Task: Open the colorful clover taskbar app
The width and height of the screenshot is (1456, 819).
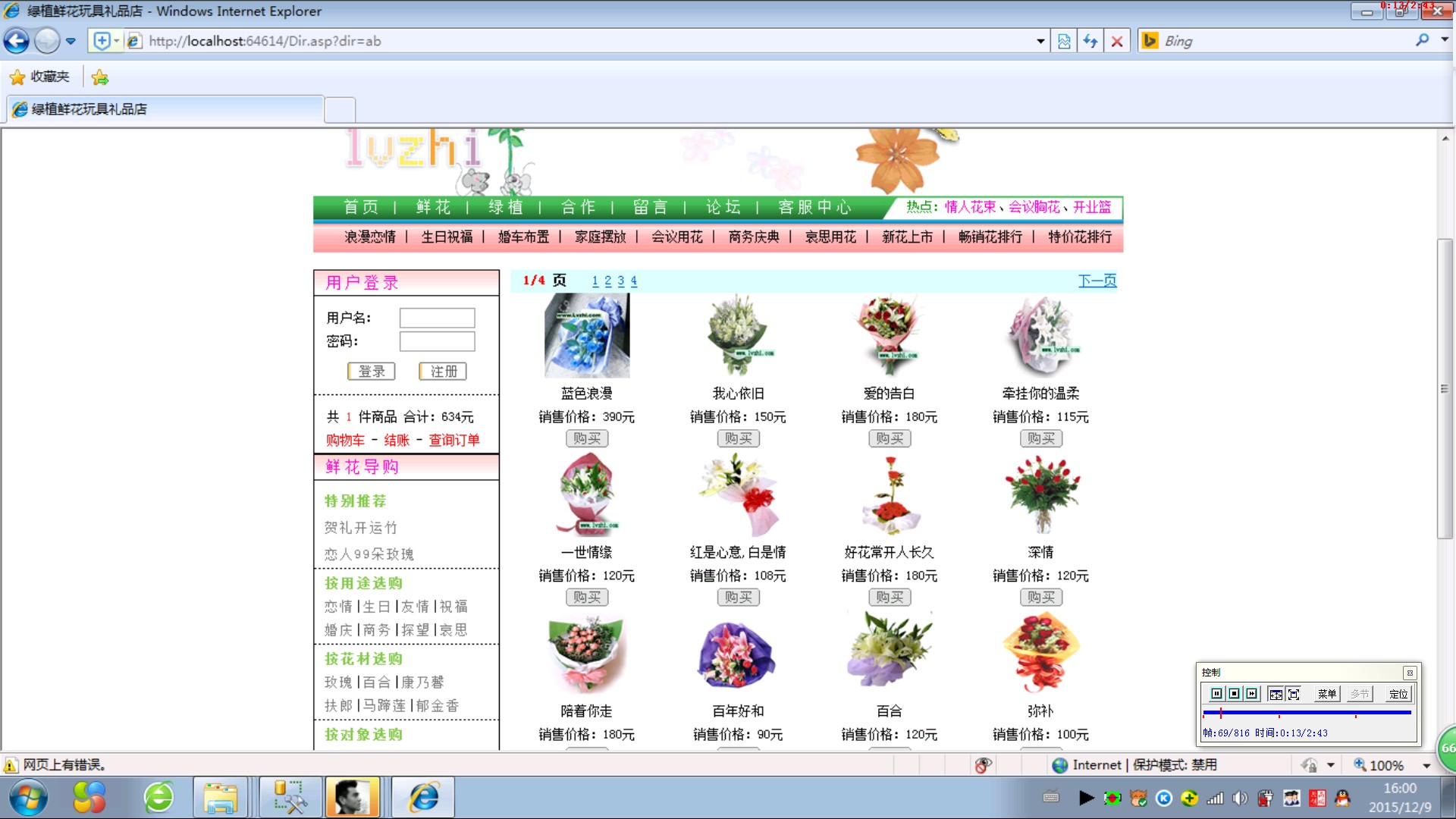Action: click(x=89, y=798)
